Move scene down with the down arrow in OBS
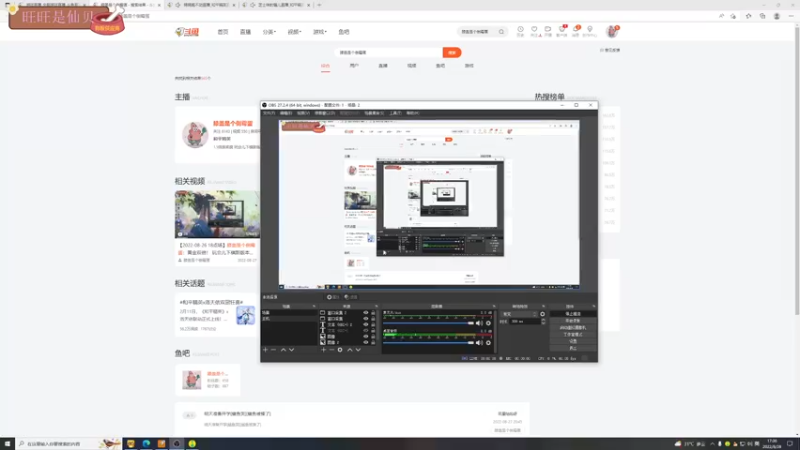800x450 pixels. pyautogui.click(x=291, y=350)
